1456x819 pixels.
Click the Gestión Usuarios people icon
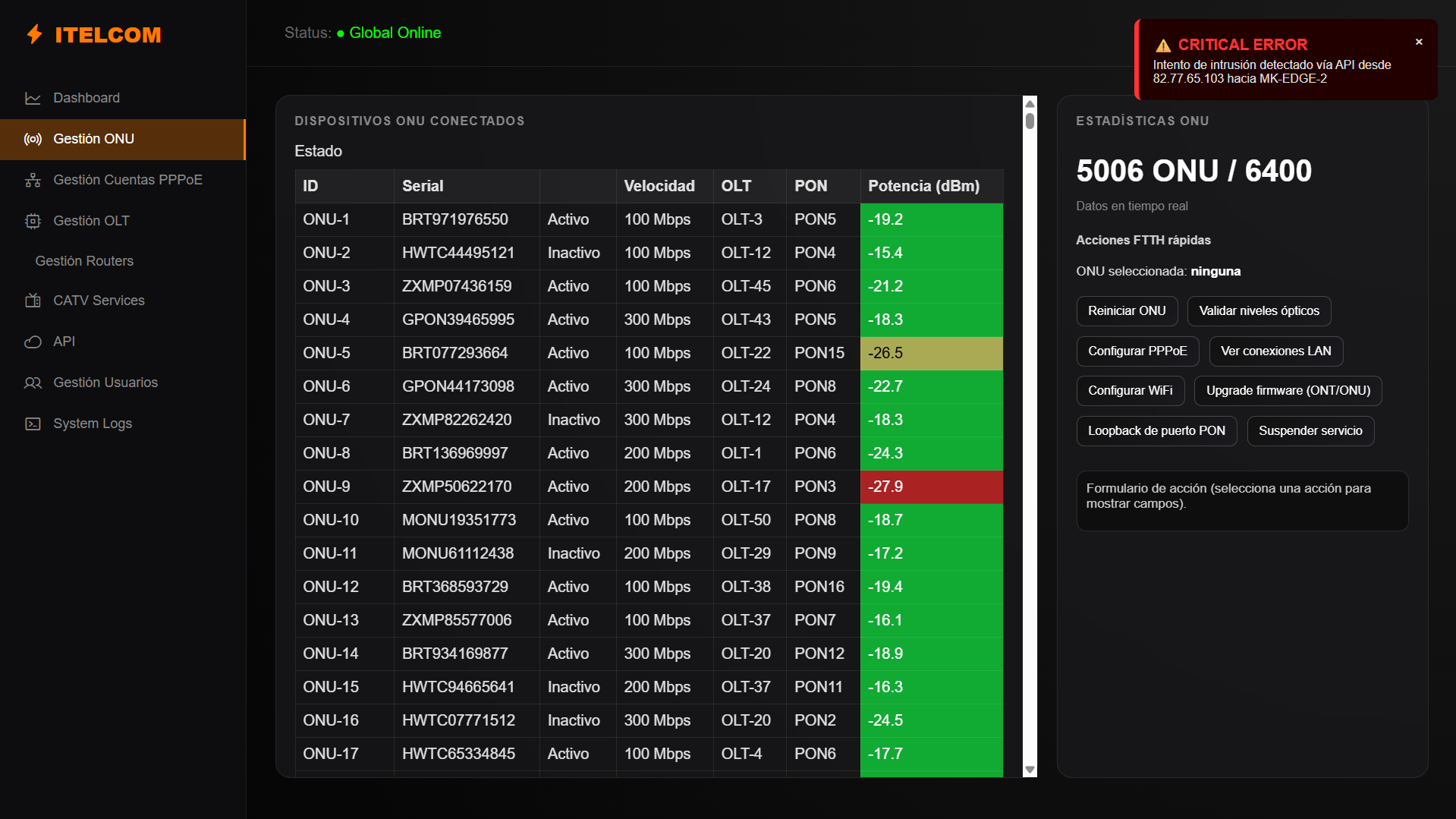[x=33, y=383]
